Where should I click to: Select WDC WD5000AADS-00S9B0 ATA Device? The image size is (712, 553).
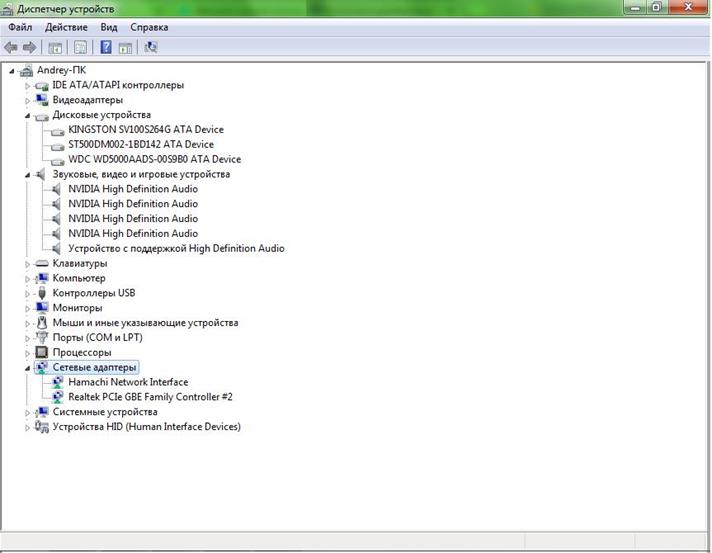154,159
